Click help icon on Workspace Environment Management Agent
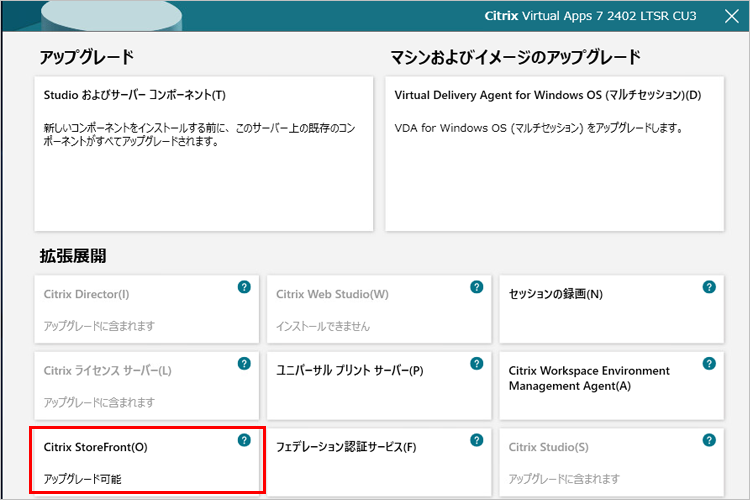The height and width of the screenshot is (500, 750). [x=709, y=363]
